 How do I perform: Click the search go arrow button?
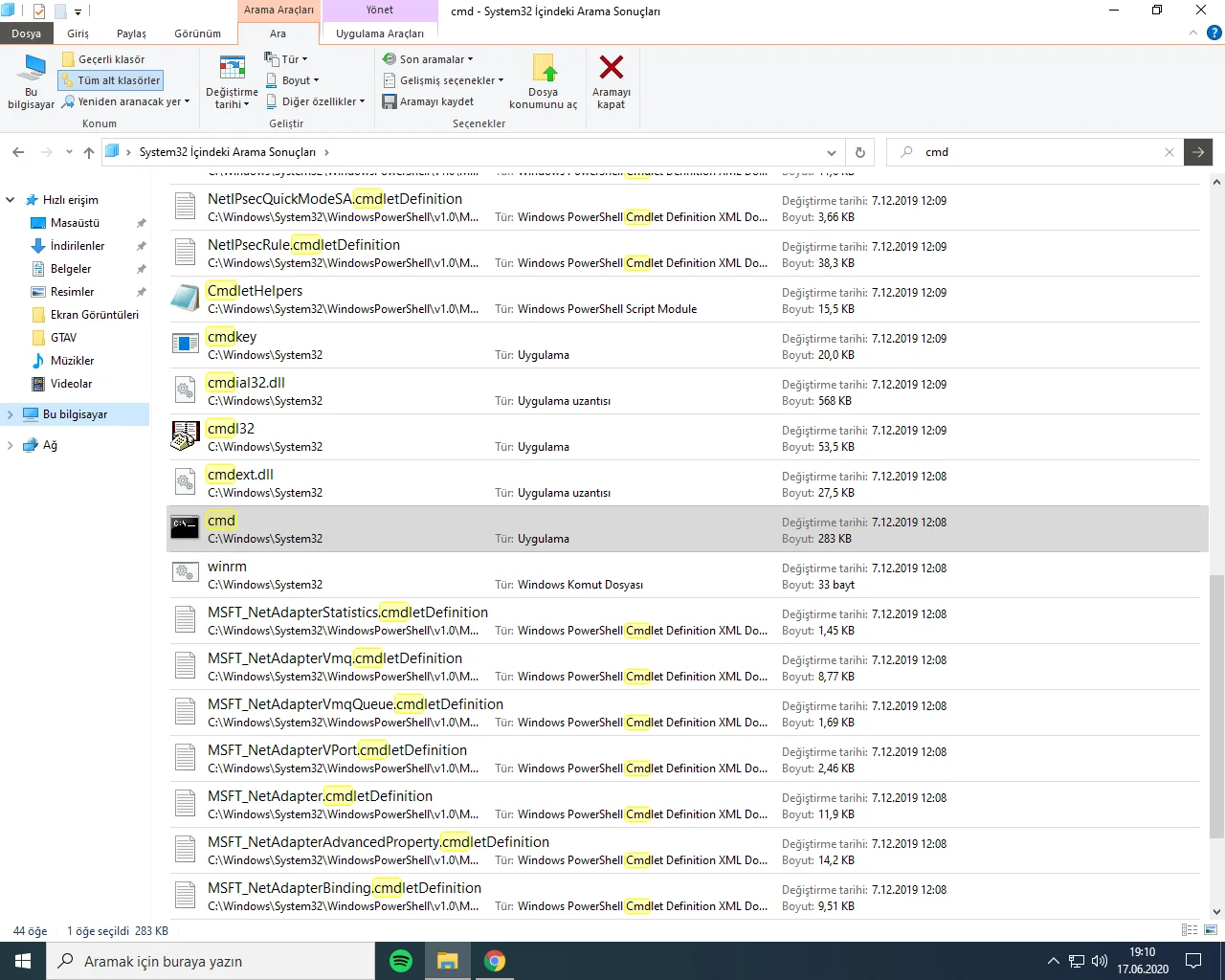coord(1198,152)
